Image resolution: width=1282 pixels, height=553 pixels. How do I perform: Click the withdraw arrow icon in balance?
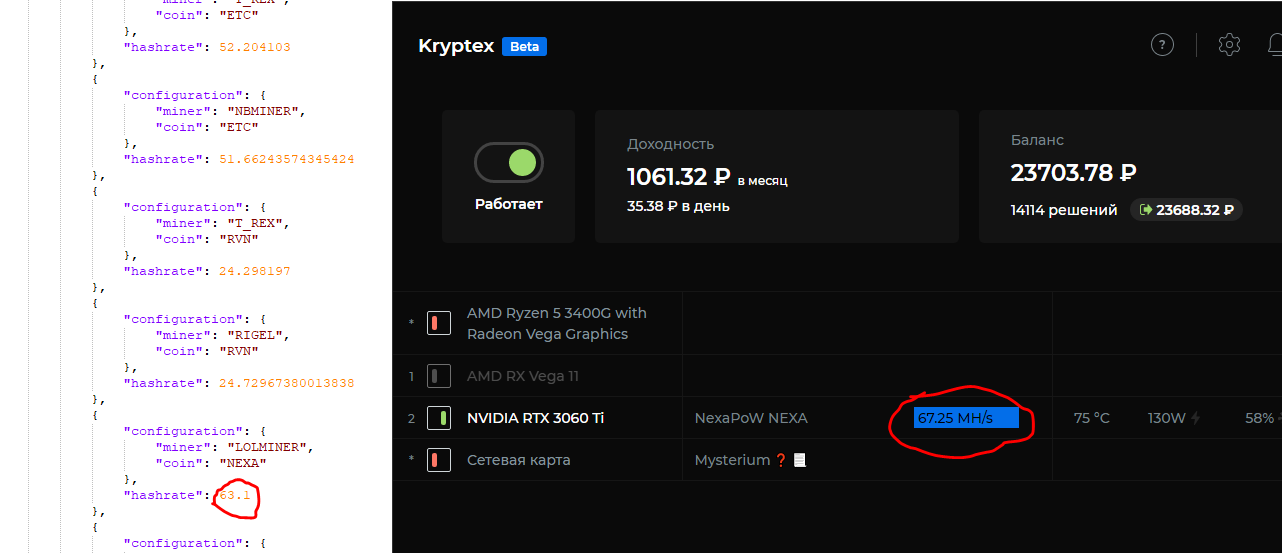[x=1145, y=210]
